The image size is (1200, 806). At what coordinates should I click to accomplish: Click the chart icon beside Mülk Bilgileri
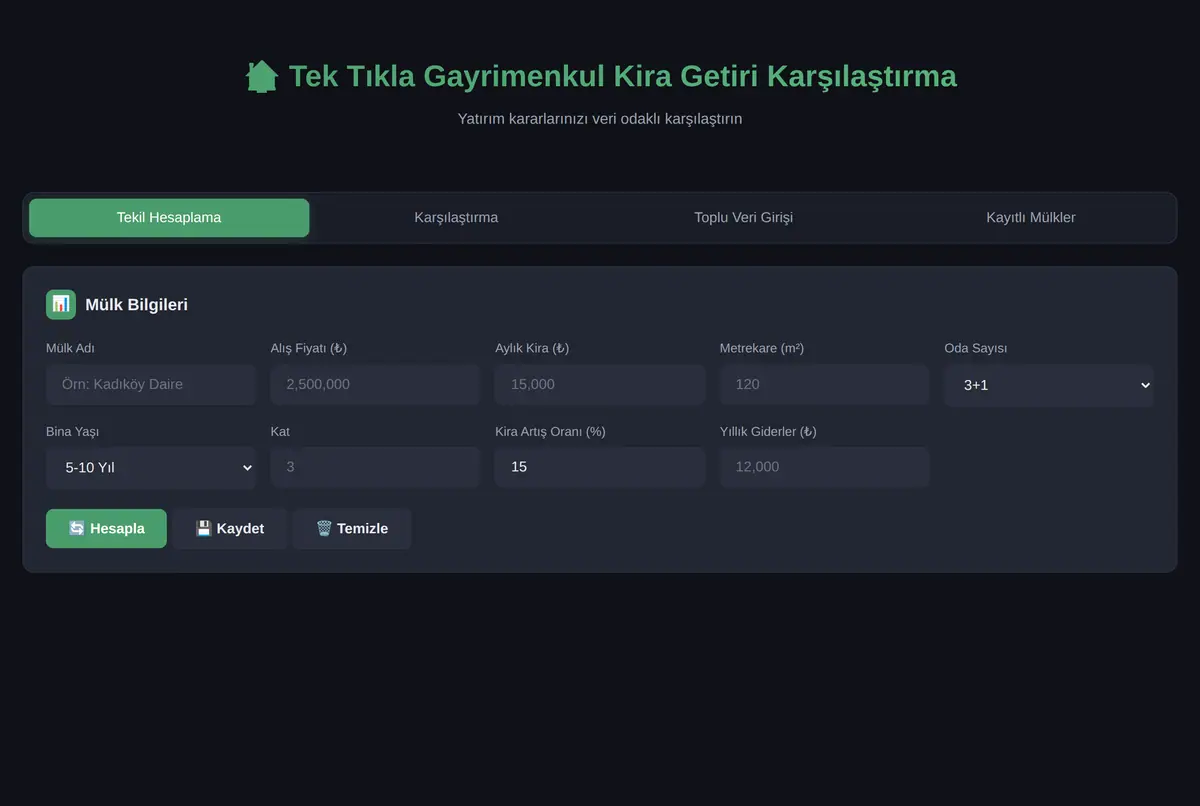tap(61, 304)
